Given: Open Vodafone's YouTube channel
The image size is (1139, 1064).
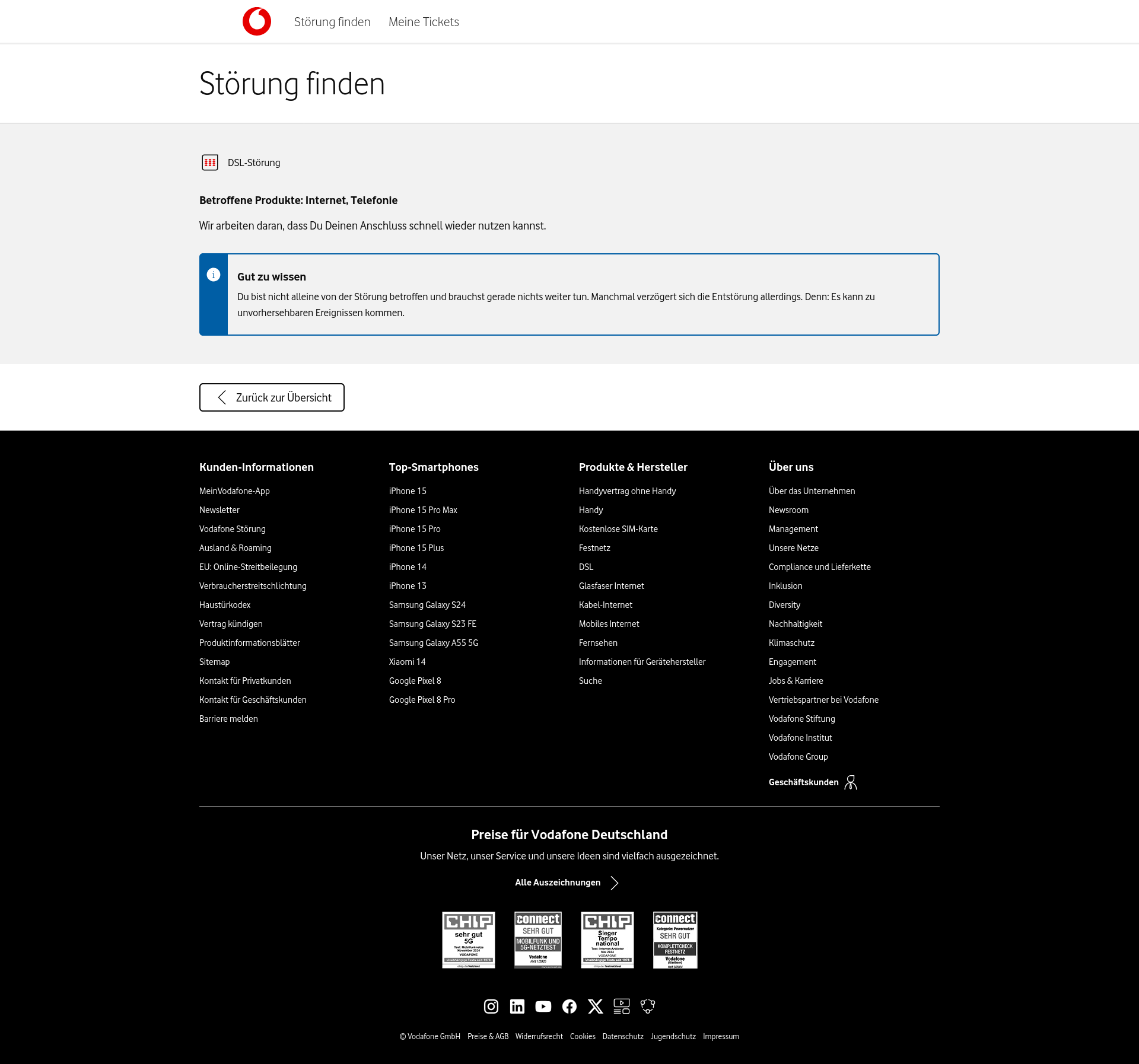Looking at the screenshot, I should coord(543,1006).
